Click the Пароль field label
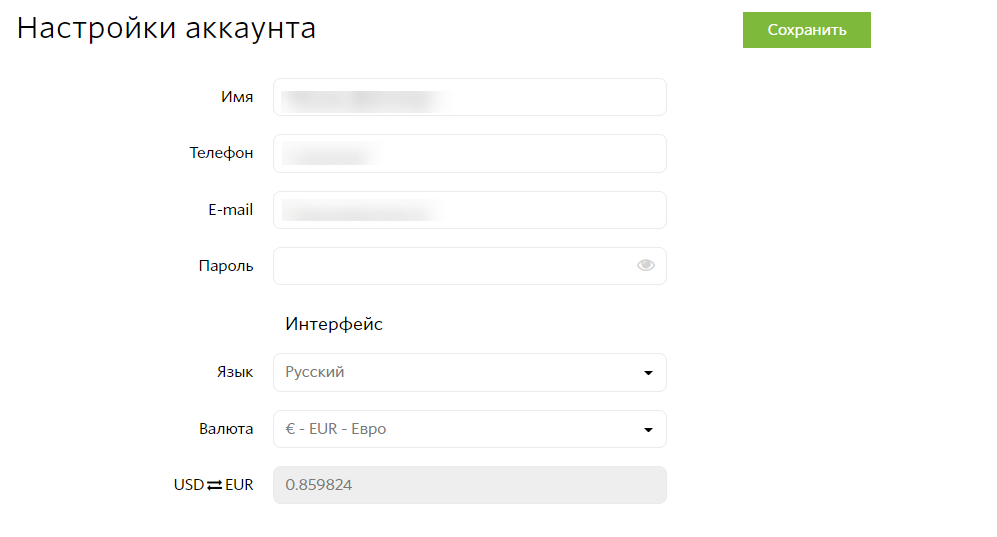Screen dimensions: 997x537 pyautogui.click(x=226, y=266)
